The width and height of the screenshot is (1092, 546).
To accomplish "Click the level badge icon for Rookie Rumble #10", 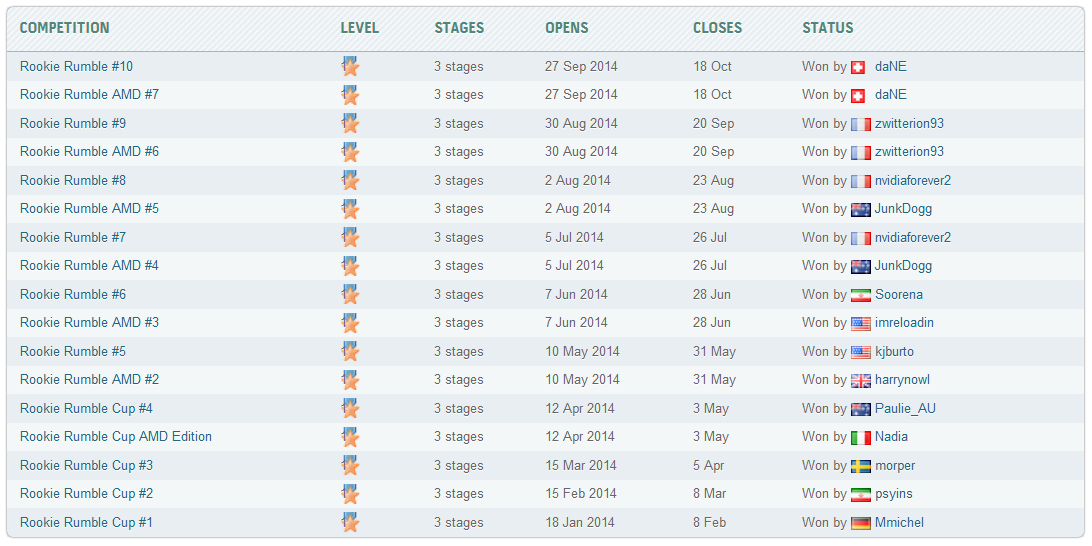I will [349, 67].
